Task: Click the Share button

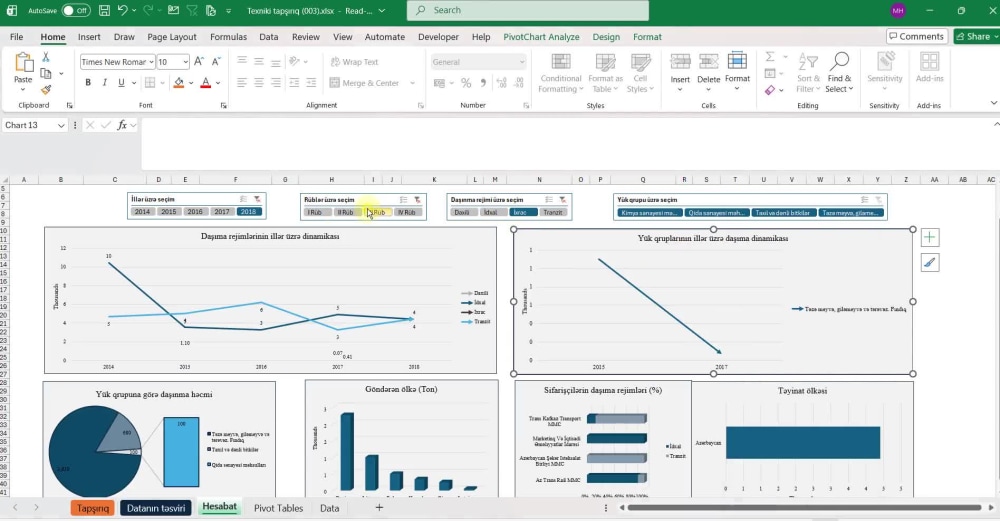Action: click(x=976, y=36)
